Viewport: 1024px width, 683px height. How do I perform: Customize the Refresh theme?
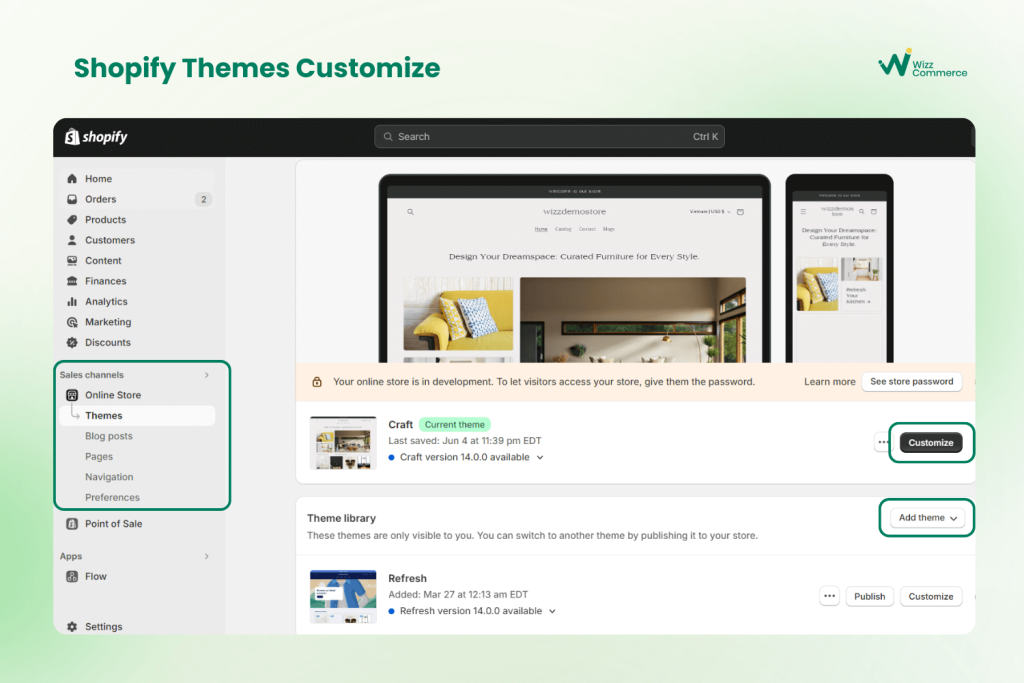click(x=931, y=596)
